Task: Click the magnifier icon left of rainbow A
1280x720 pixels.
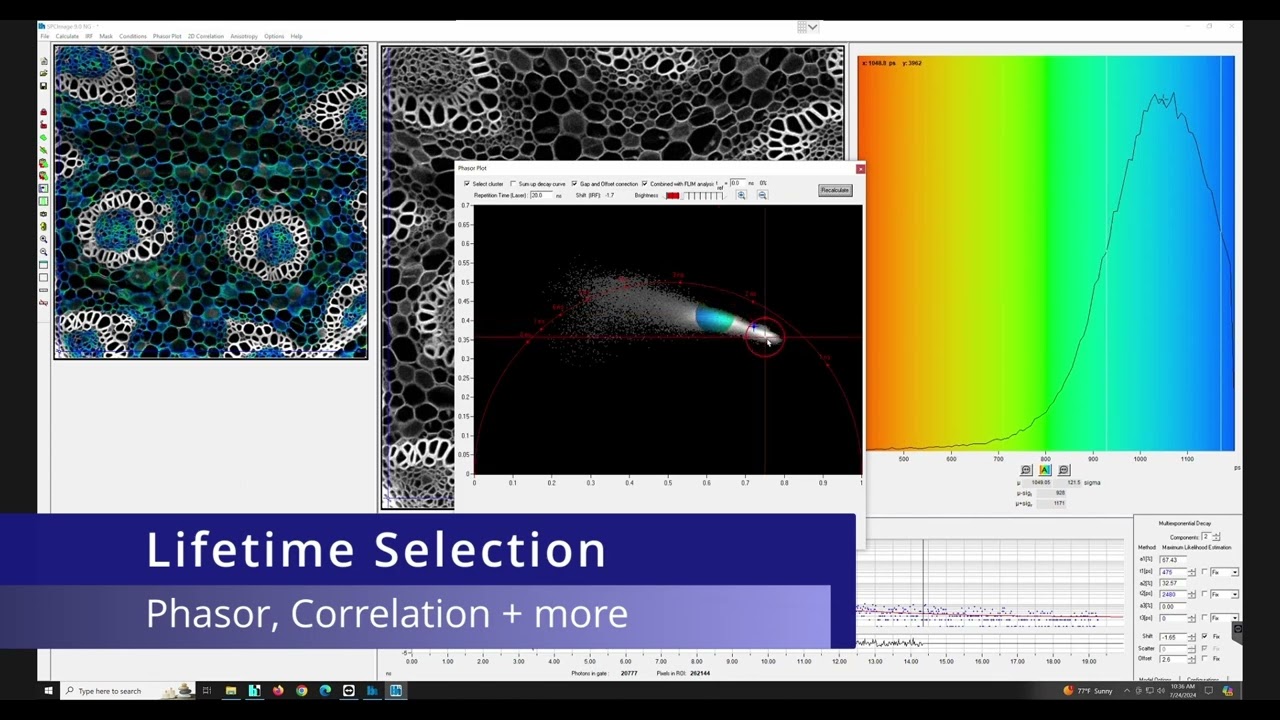Action: click(1026, 470)
